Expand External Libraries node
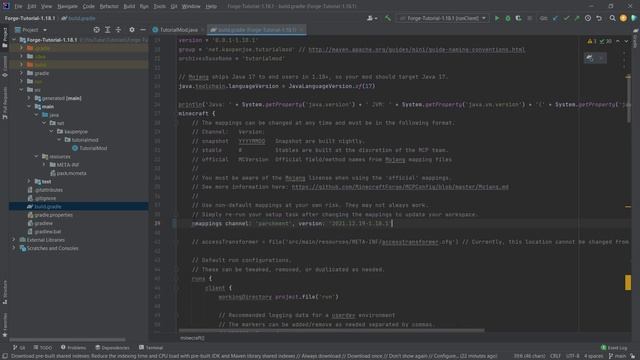 point(14,240)
